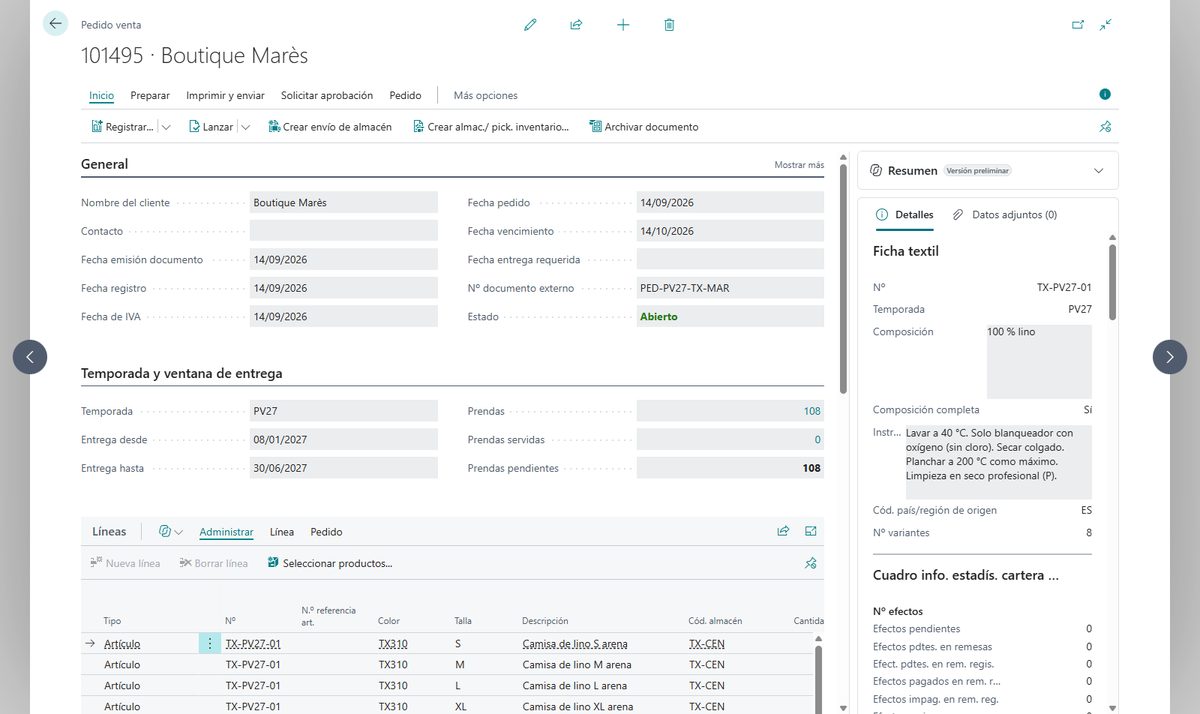Collapse the page with the diagonal arrows icon
The width and height of the screenshot is (1200, 714).
[x=1106, y=25]
